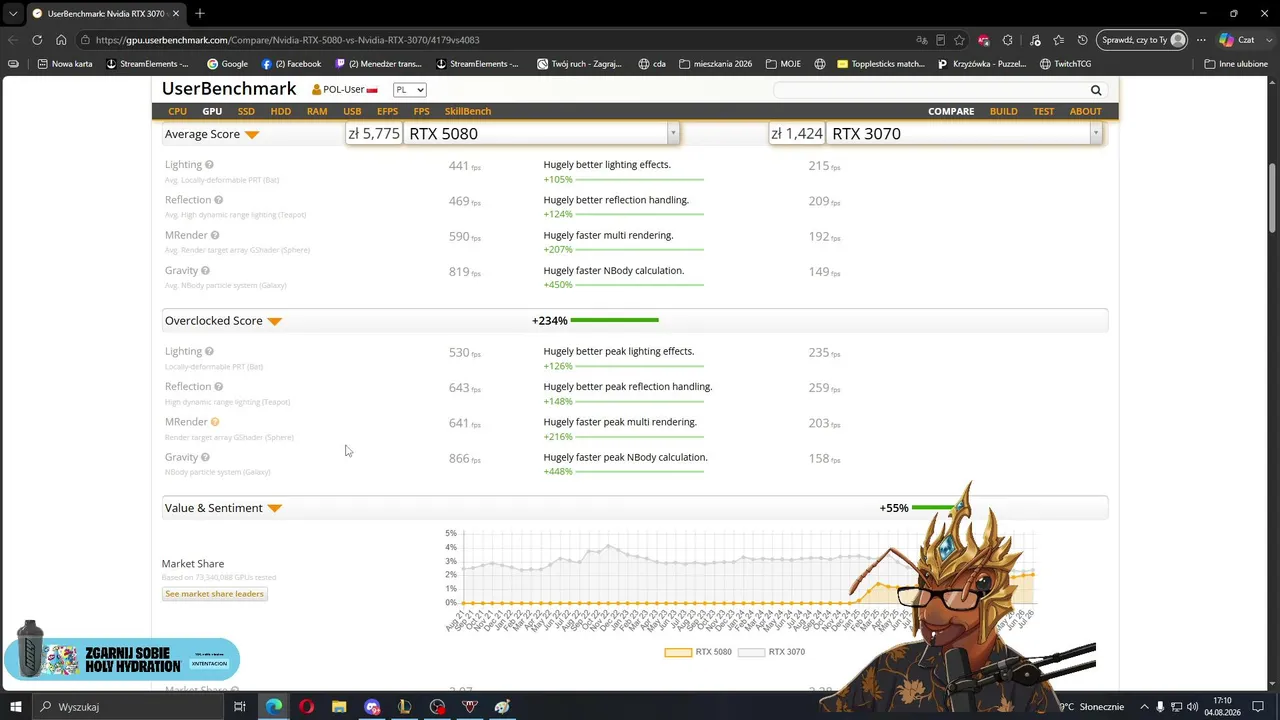Click the help icon next to MRender under Average Score
The height and width of the screenshot is (720, 1280).
(x=215, y=235)
